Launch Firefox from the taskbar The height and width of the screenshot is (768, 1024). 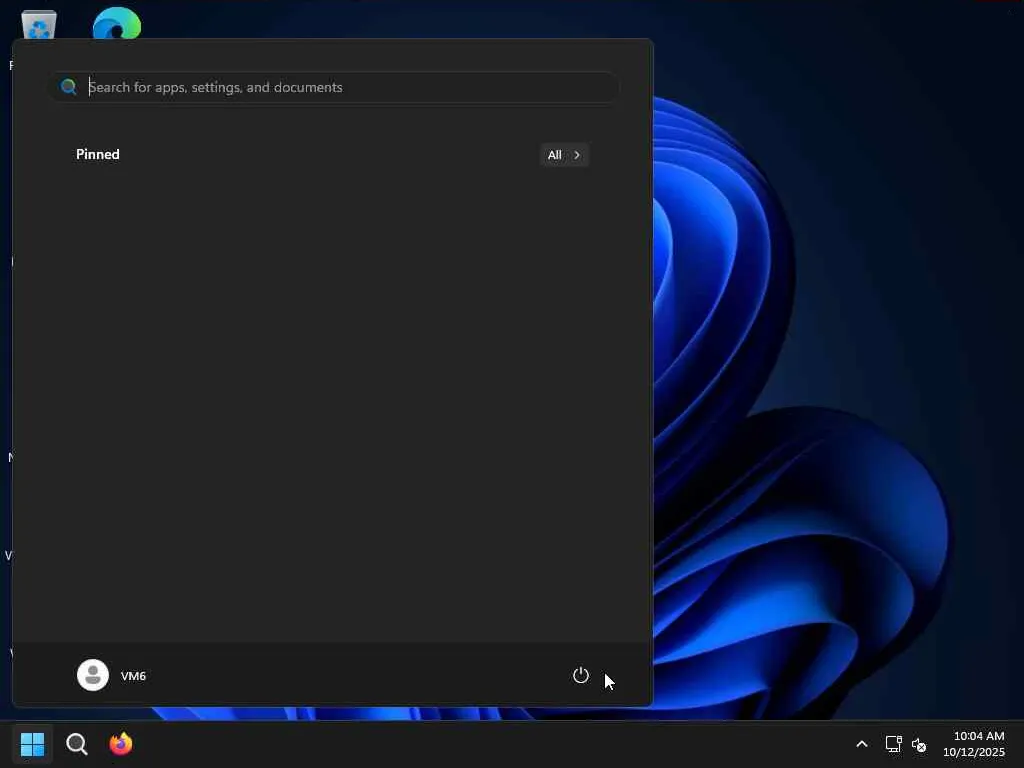[x=121, y=744]
